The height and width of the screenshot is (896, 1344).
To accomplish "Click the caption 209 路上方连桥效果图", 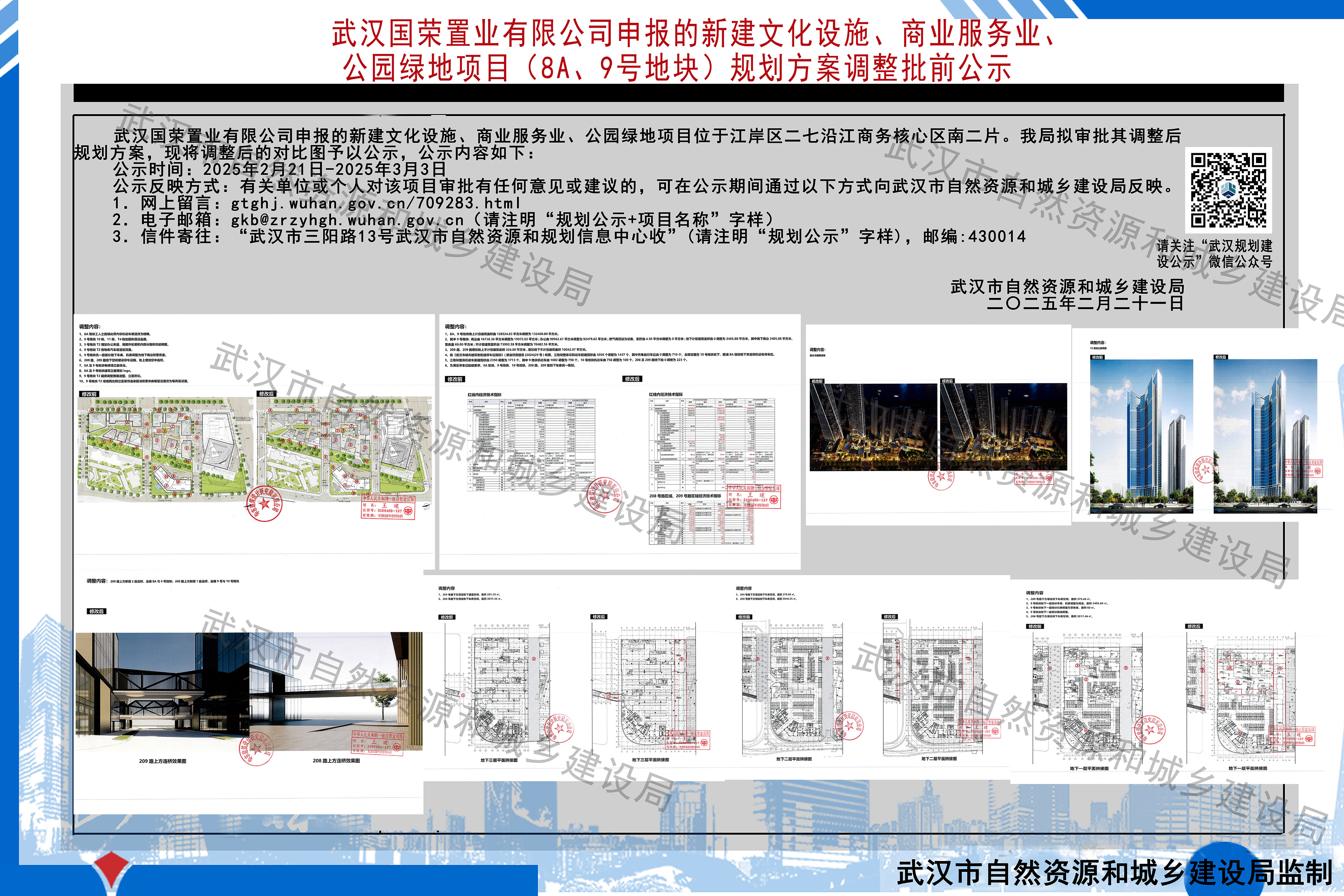I will (162, 761).
